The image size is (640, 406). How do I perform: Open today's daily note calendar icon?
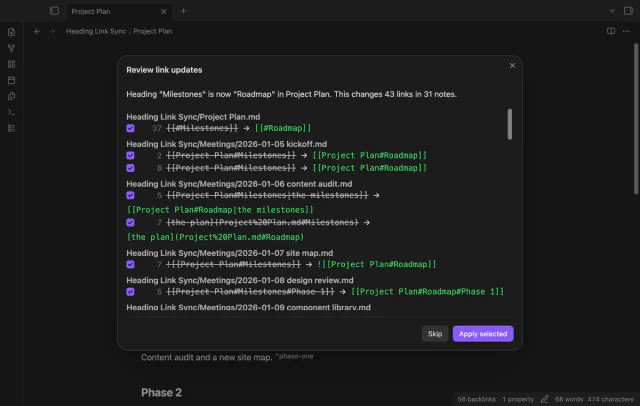coord(11,80)
